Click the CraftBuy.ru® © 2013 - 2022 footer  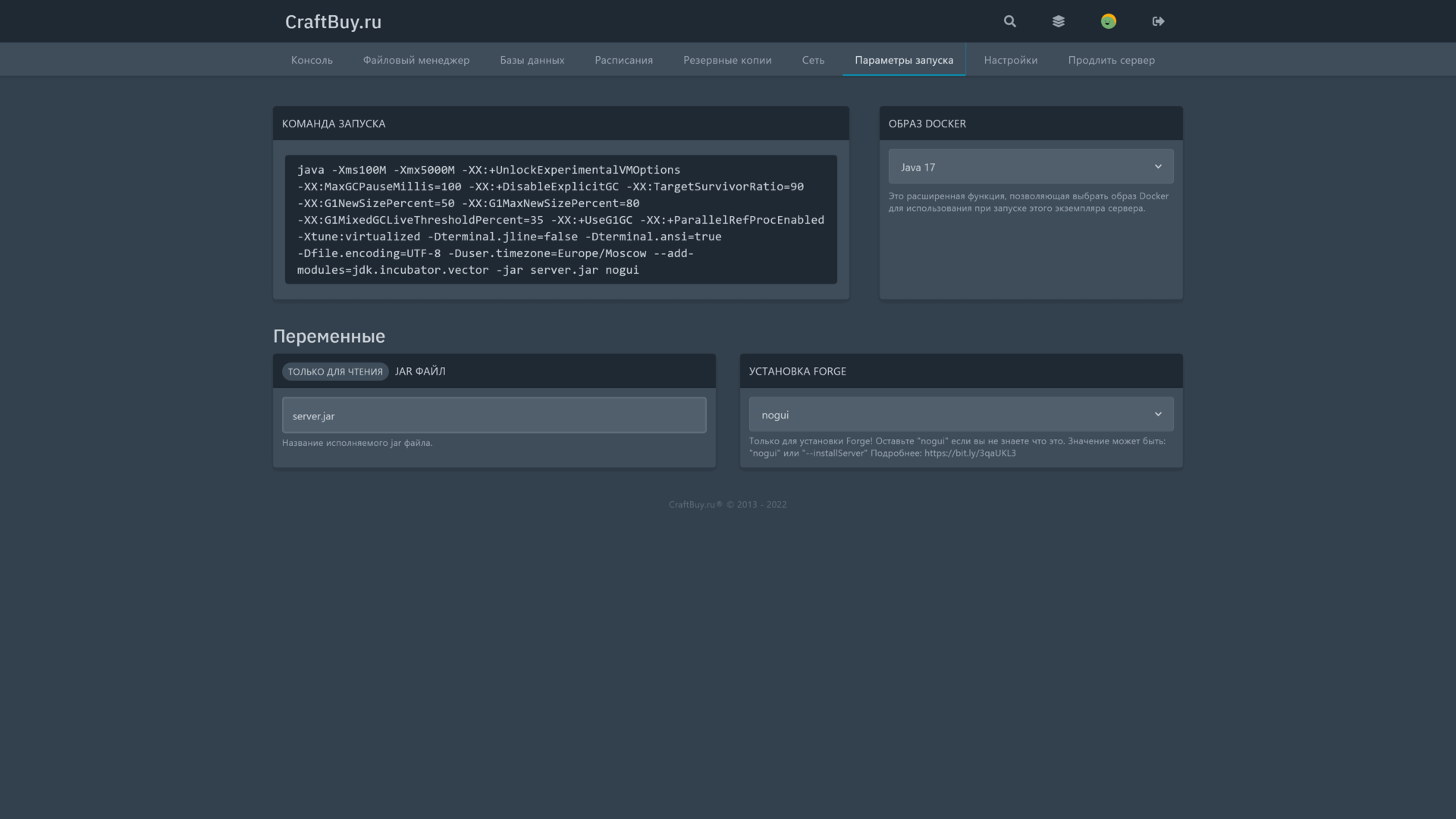[727, 505]
